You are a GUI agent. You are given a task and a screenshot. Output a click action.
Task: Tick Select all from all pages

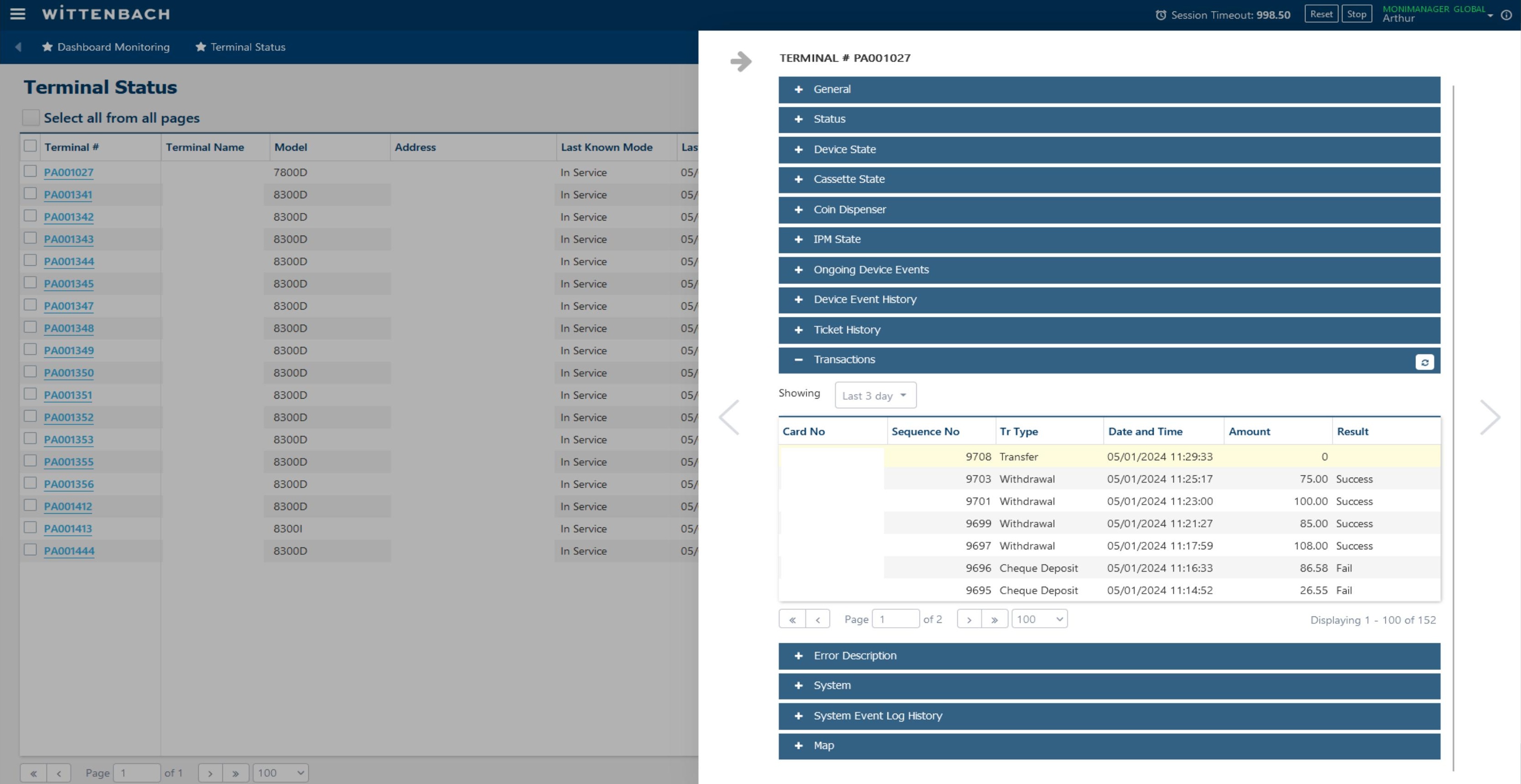(31, 117)
